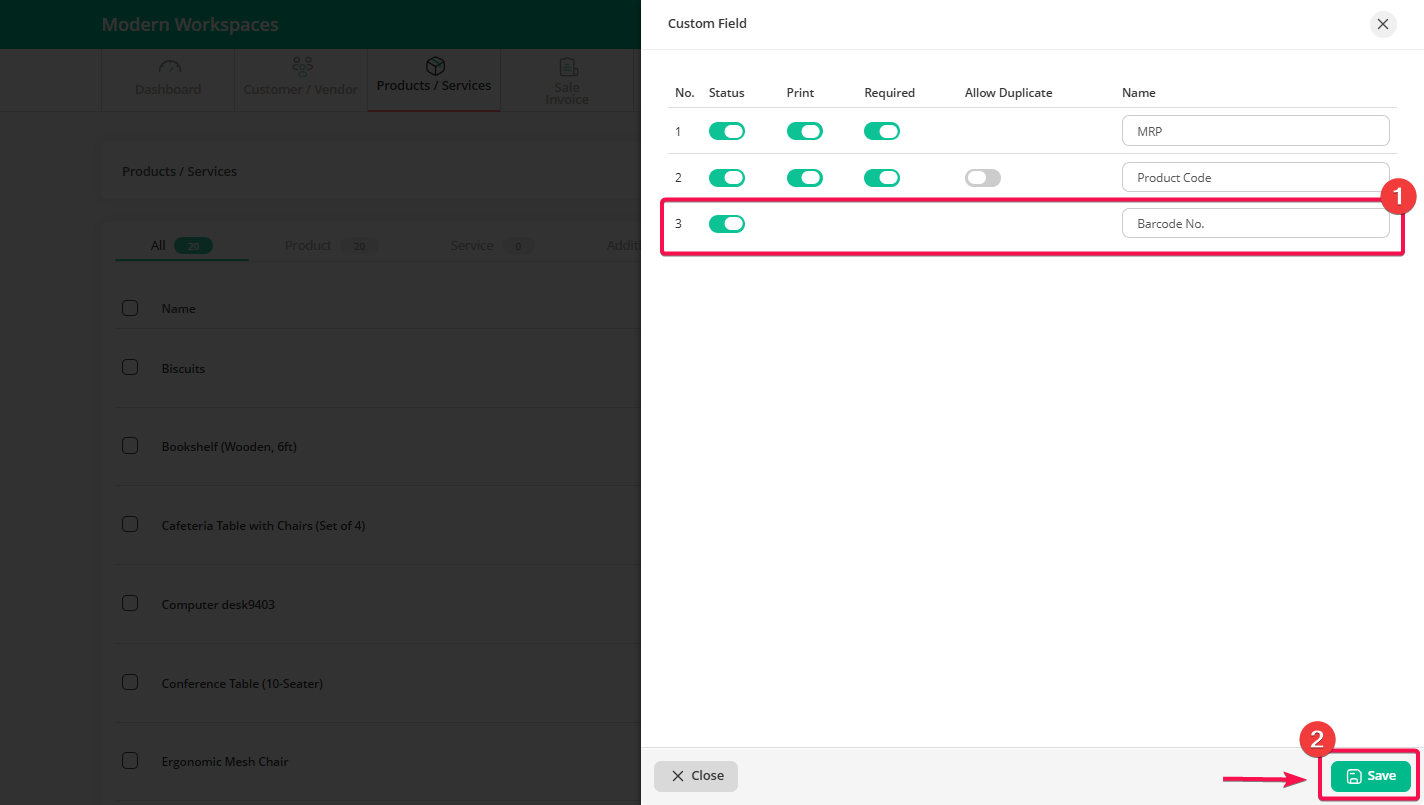Turn off Required for Product Code

click(x=882, y=178)
